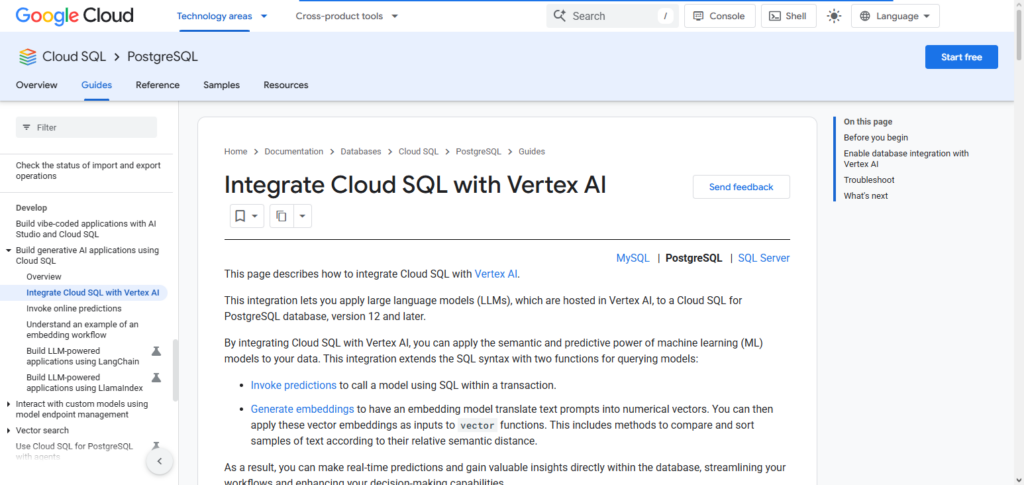
Task: Click the Start free button
Action: (961, 57)
